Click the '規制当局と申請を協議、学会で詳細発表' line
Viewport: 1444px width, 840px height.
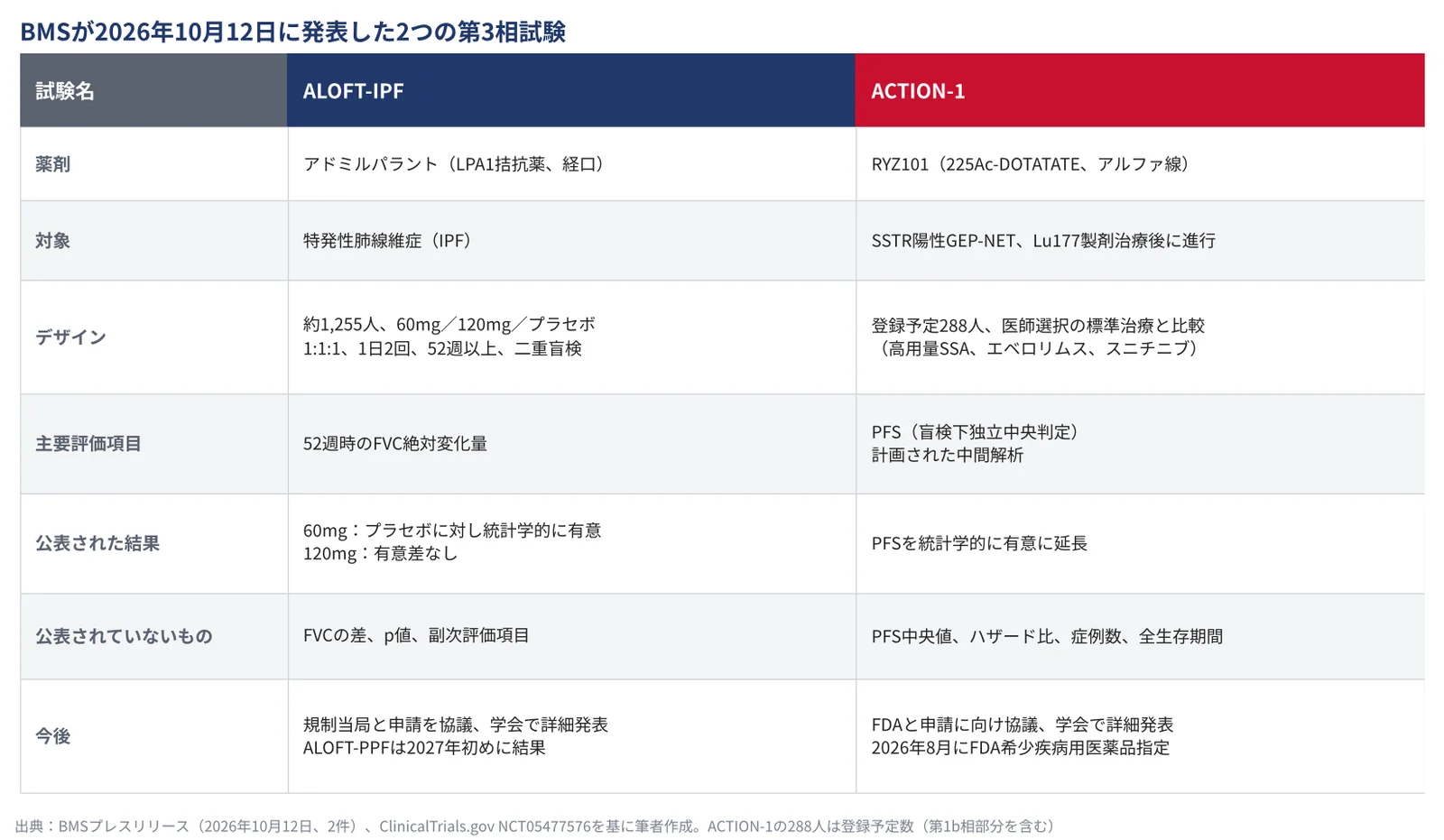click(x=456, y=725)
